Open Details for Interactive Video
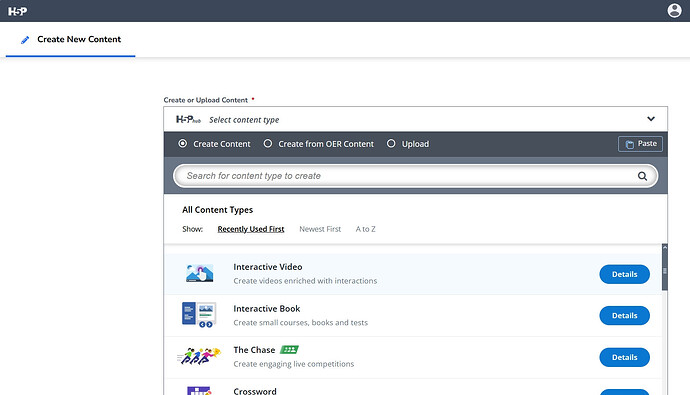This screenshot has width=690, height=395. pyautogui.click(x=624, y=274)
